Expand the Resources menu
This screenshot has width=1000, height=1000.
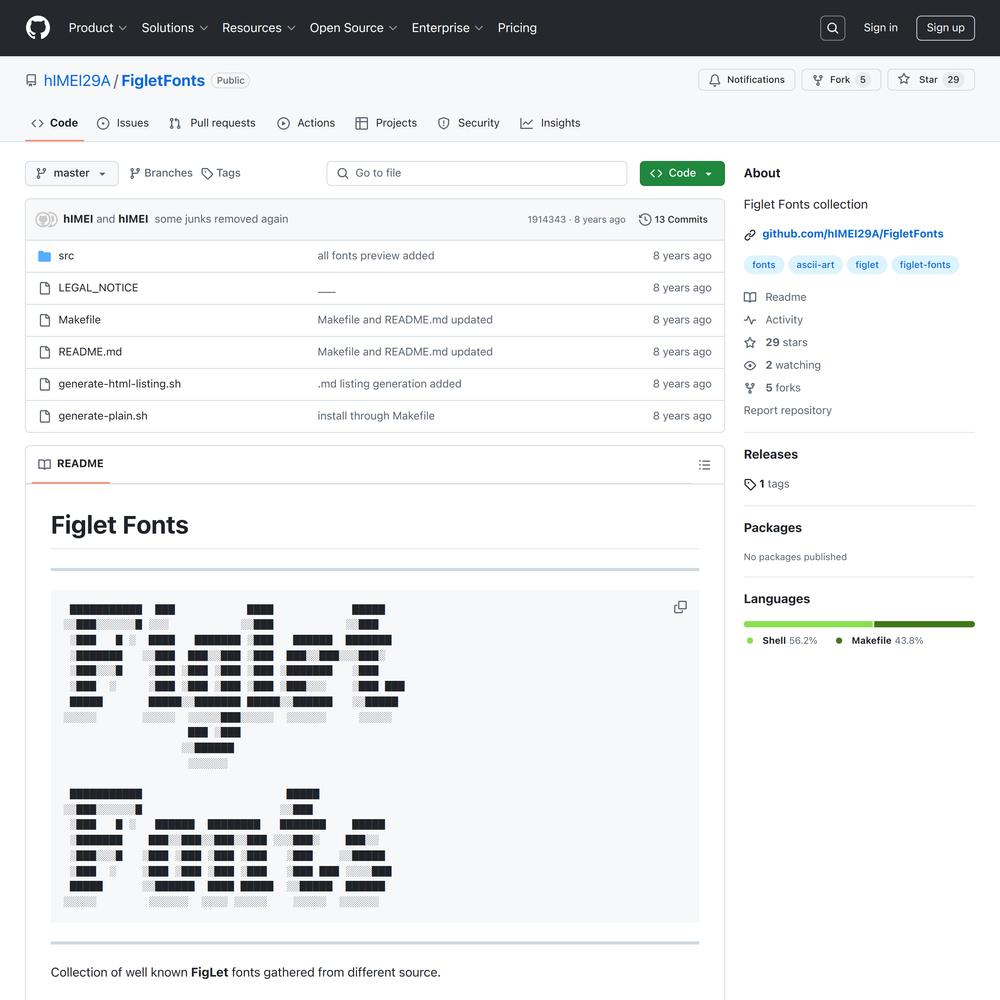[258, 28]
